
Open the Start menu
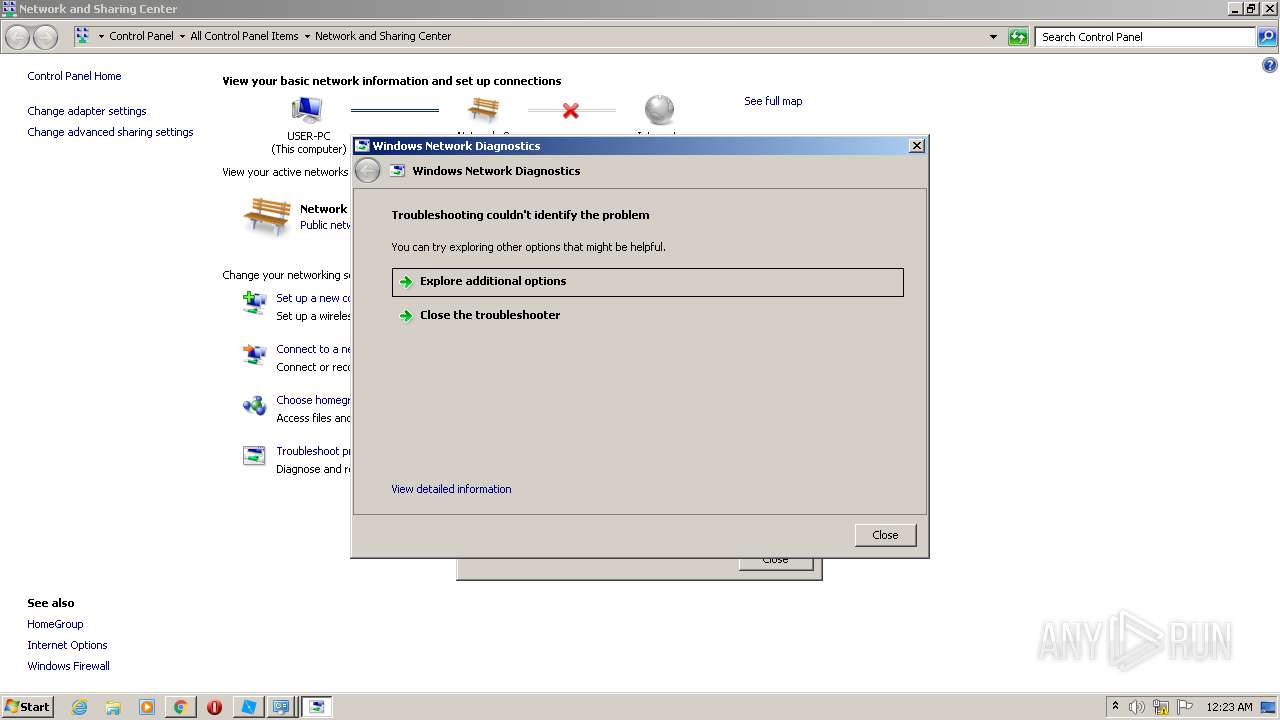pyautogui.click(x=27, y=706)
